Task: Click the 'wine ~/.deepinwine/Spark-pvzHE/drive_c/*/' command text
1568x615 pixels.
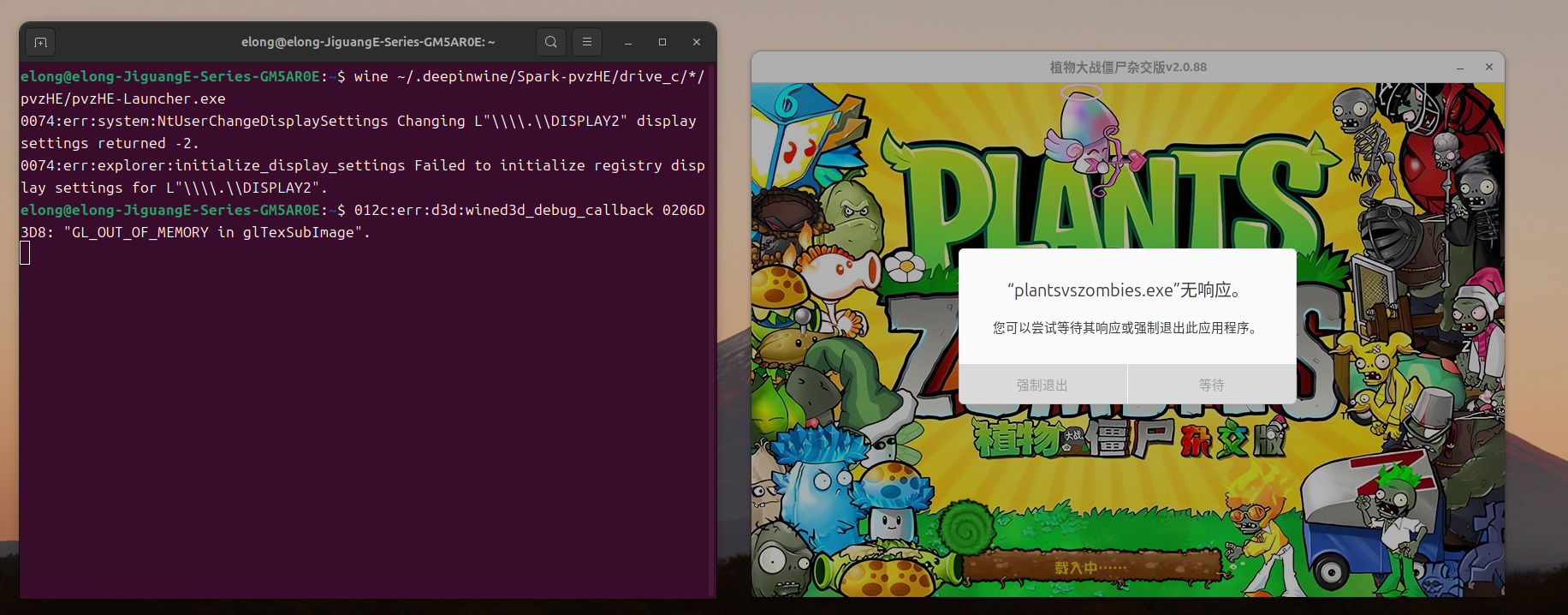Action: coord(529,76)
